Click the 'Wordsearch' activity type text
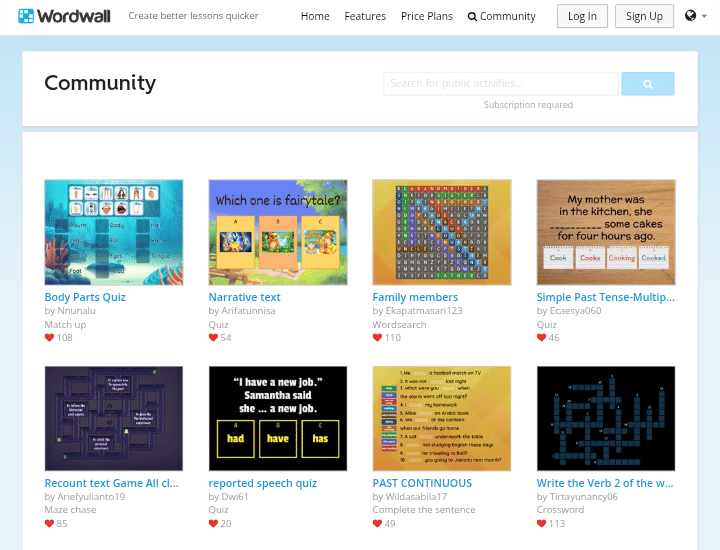The height and width of the screenshot is (550, 720). point(399,325)
